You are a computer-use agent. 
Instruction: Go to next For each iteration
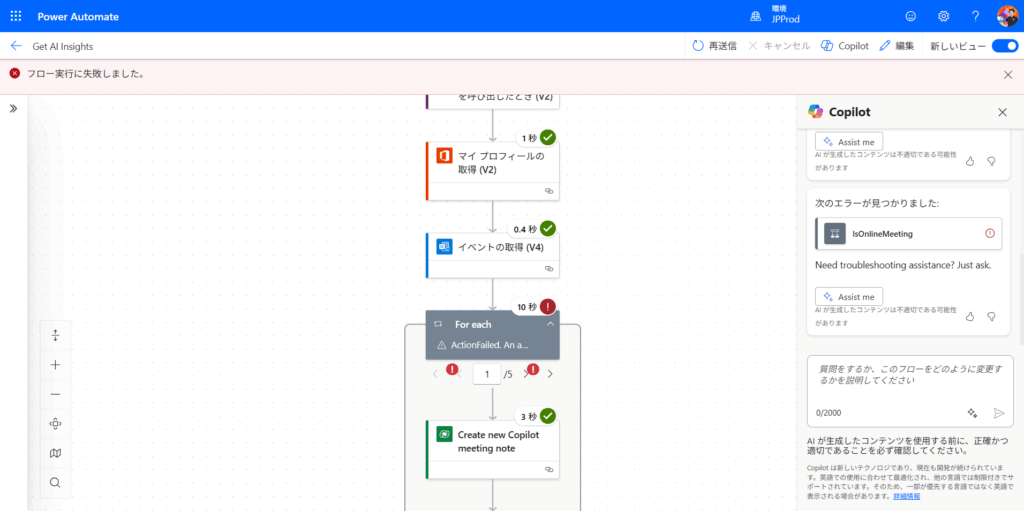[x=550, y=374]
